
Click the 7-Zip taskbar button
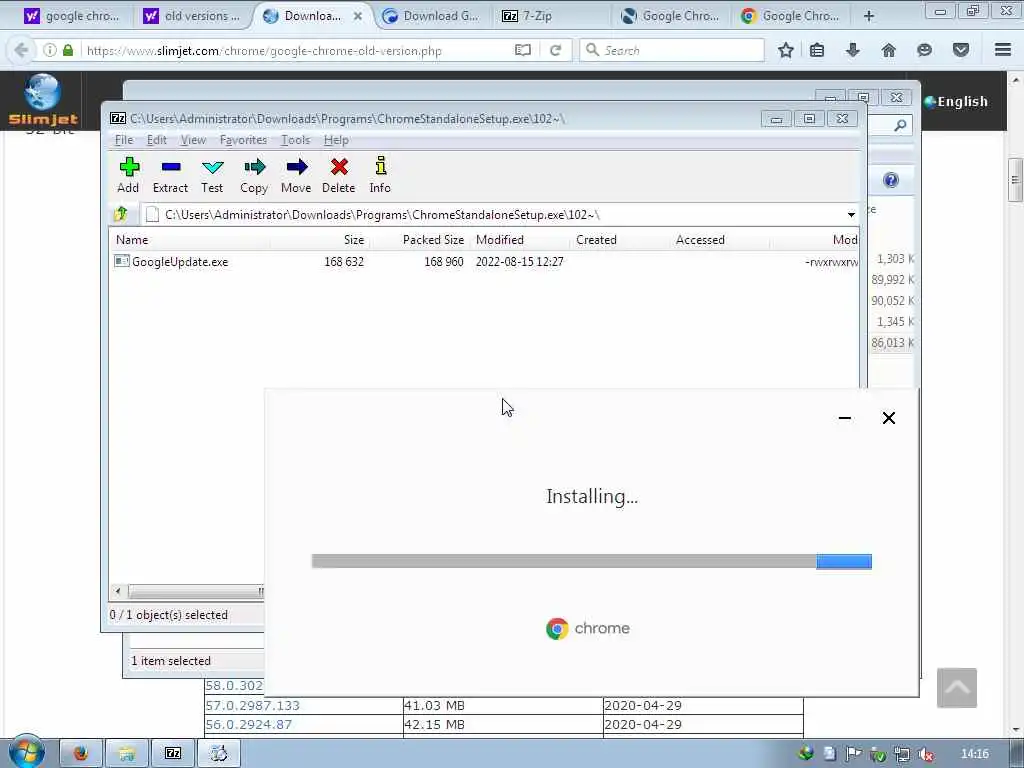pyautogui.click(x=172, y=754)
